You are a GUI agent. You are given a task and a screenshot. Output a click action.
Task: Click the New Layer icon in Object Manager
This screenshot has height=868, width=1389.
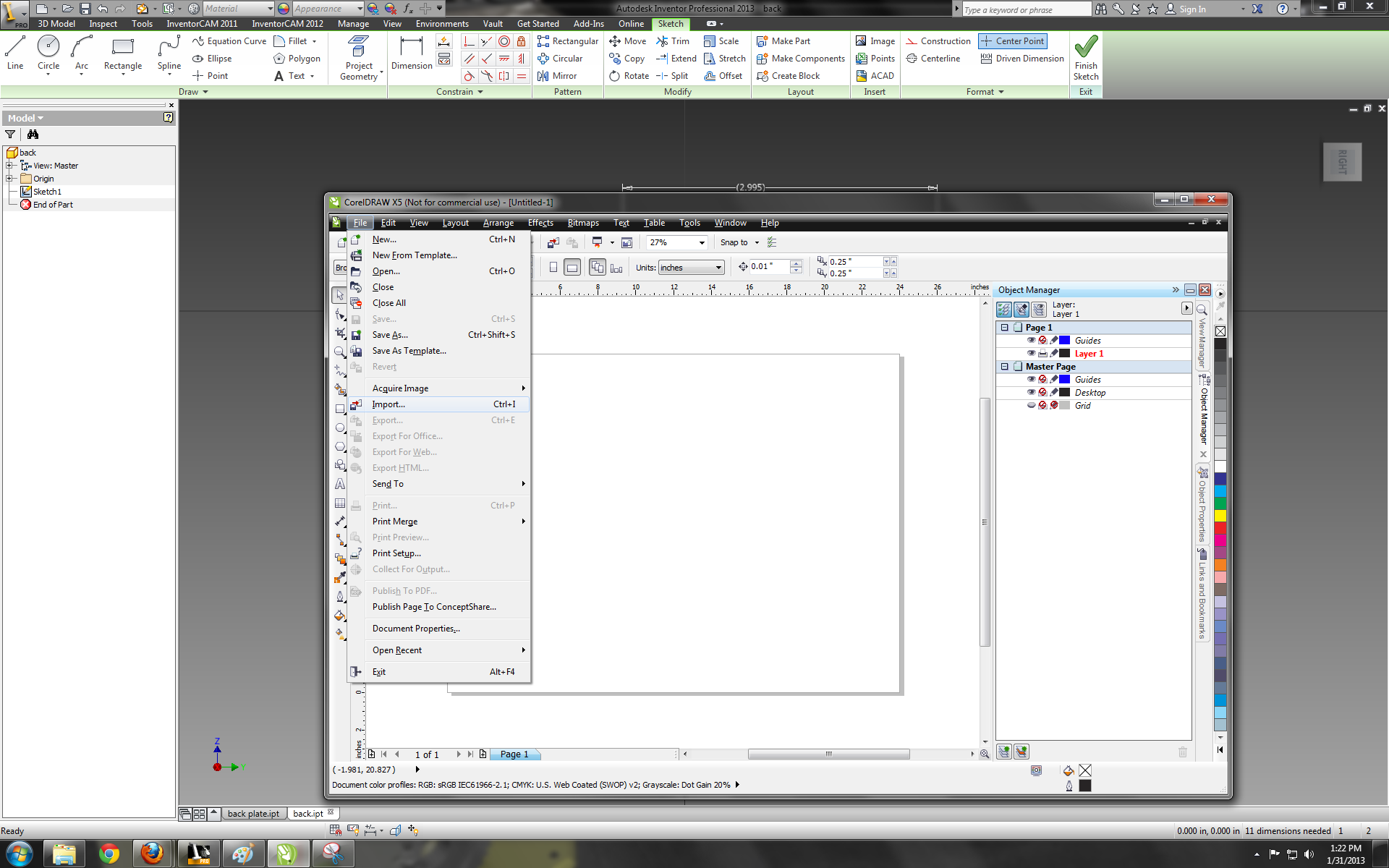pos(1004,752)
